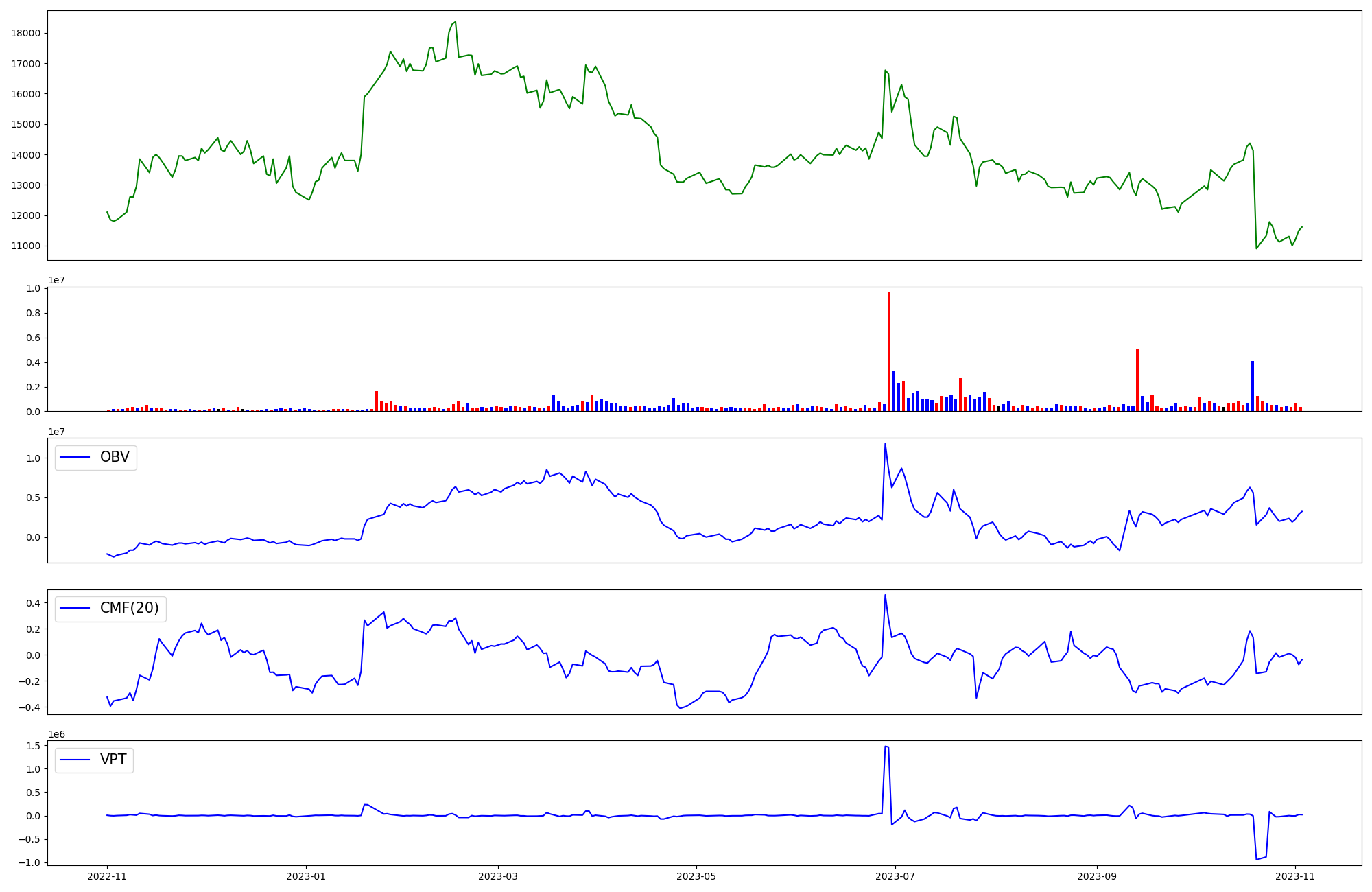The width and height of the screenshot is (1372, 892).
Task: Click the OBV legend label
Action: point(115,457)
